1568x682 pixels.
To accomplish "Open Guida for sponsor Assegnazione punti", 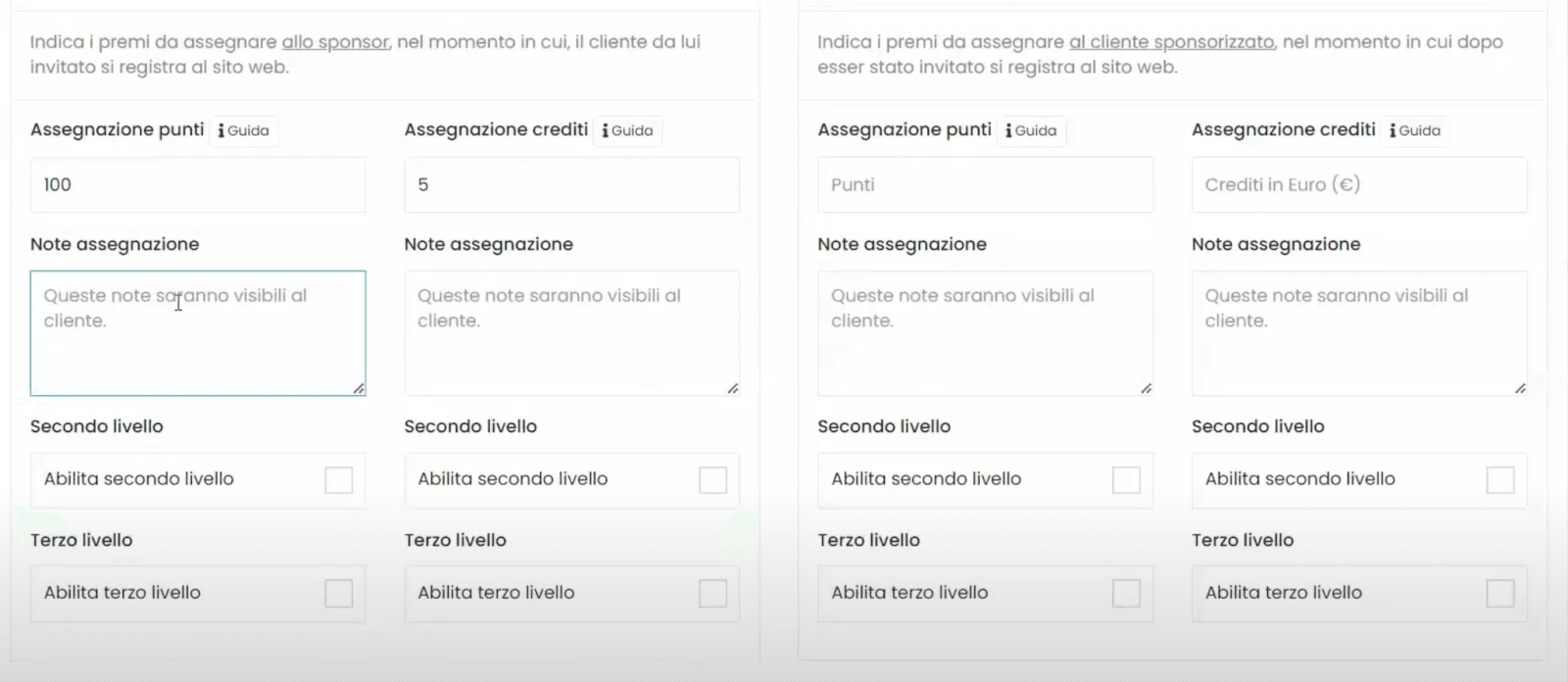I will click(x=244, y=131).
